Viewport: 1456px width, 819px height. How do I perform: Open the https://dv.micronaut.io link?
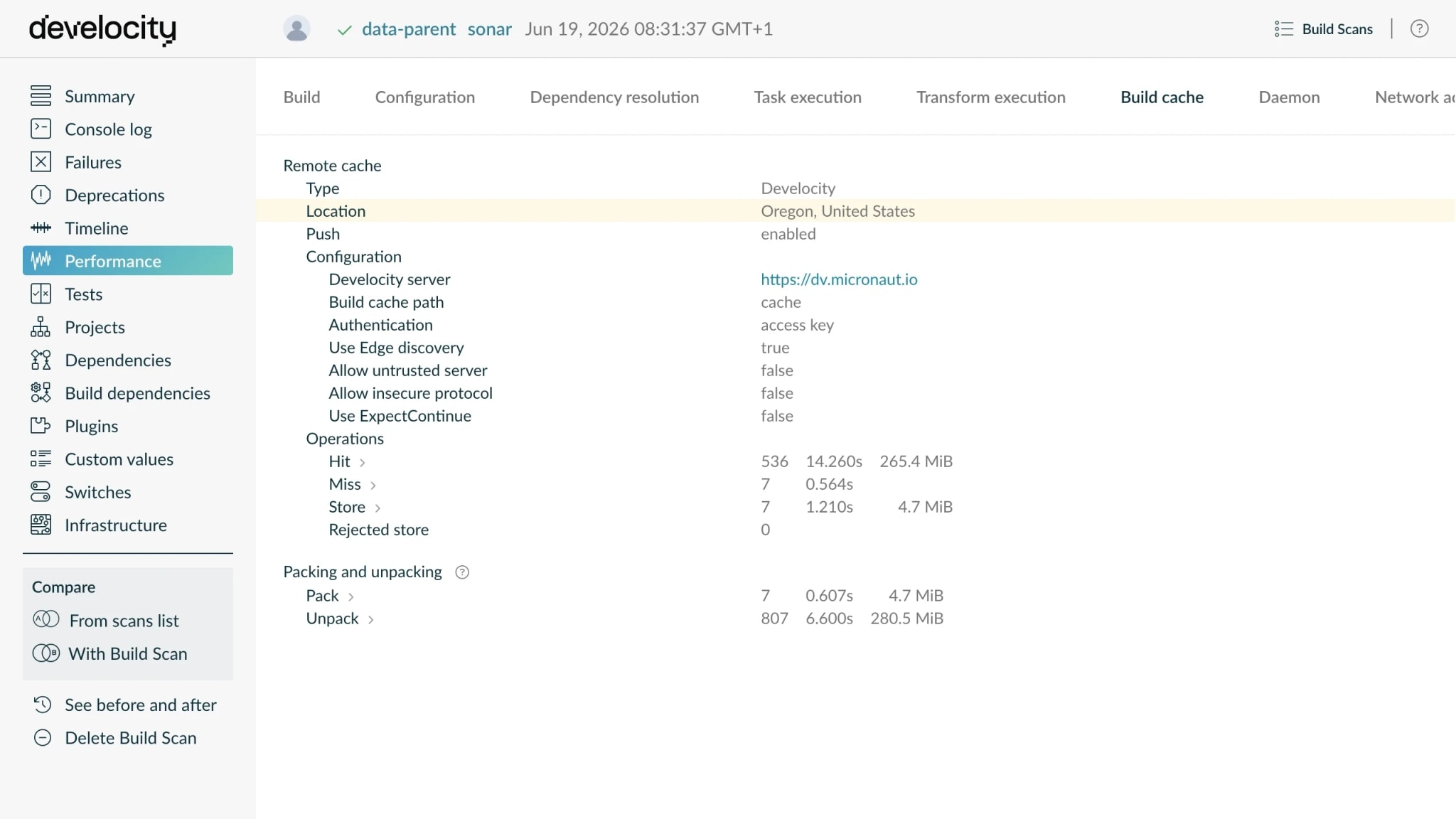click(839, 279)
